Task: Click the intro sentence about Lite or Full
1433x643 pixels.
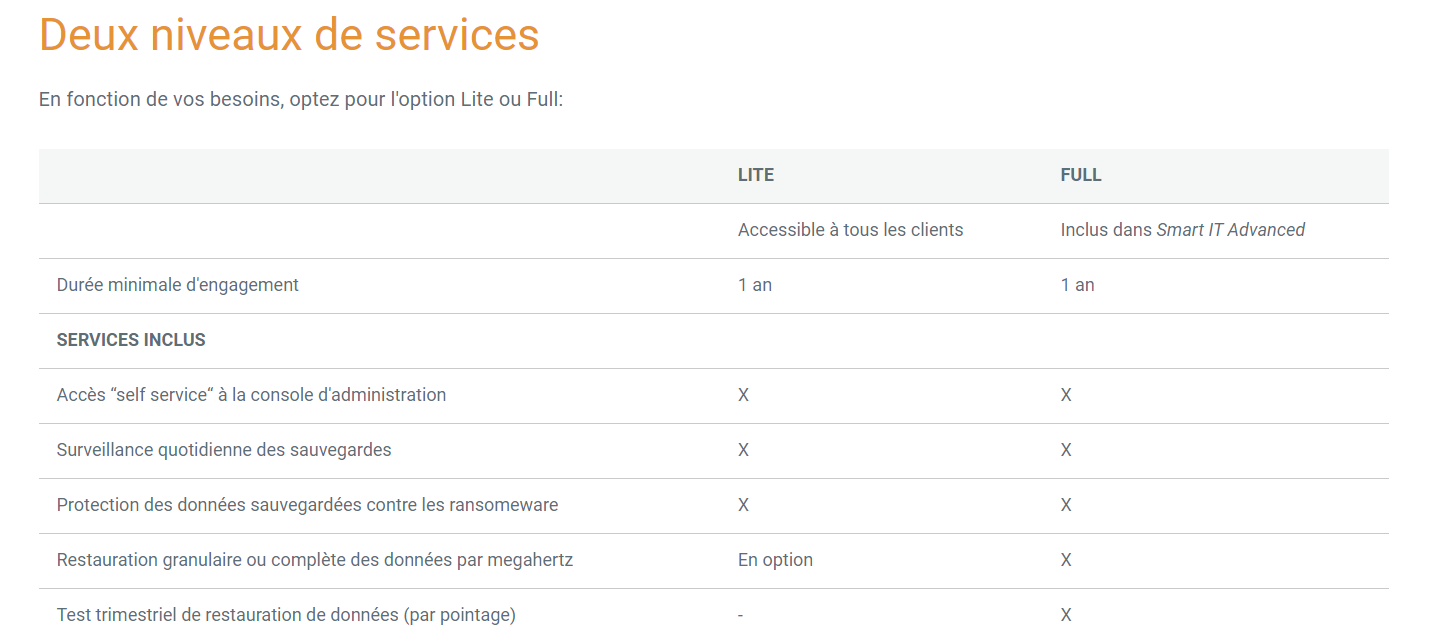Action: pyautogui.click(x=301, y=100)
